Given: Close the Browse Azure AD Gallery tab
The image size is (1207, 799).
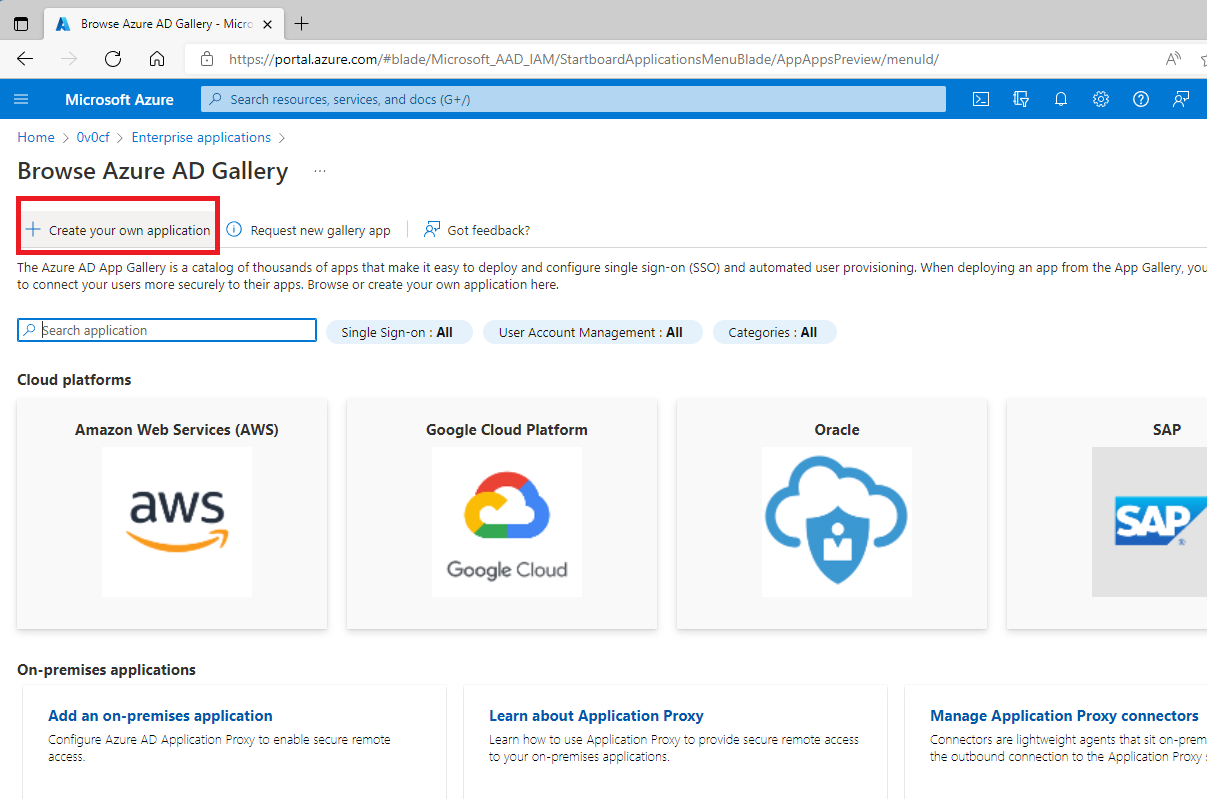Looking at the screenshot, I should point(267,23).
